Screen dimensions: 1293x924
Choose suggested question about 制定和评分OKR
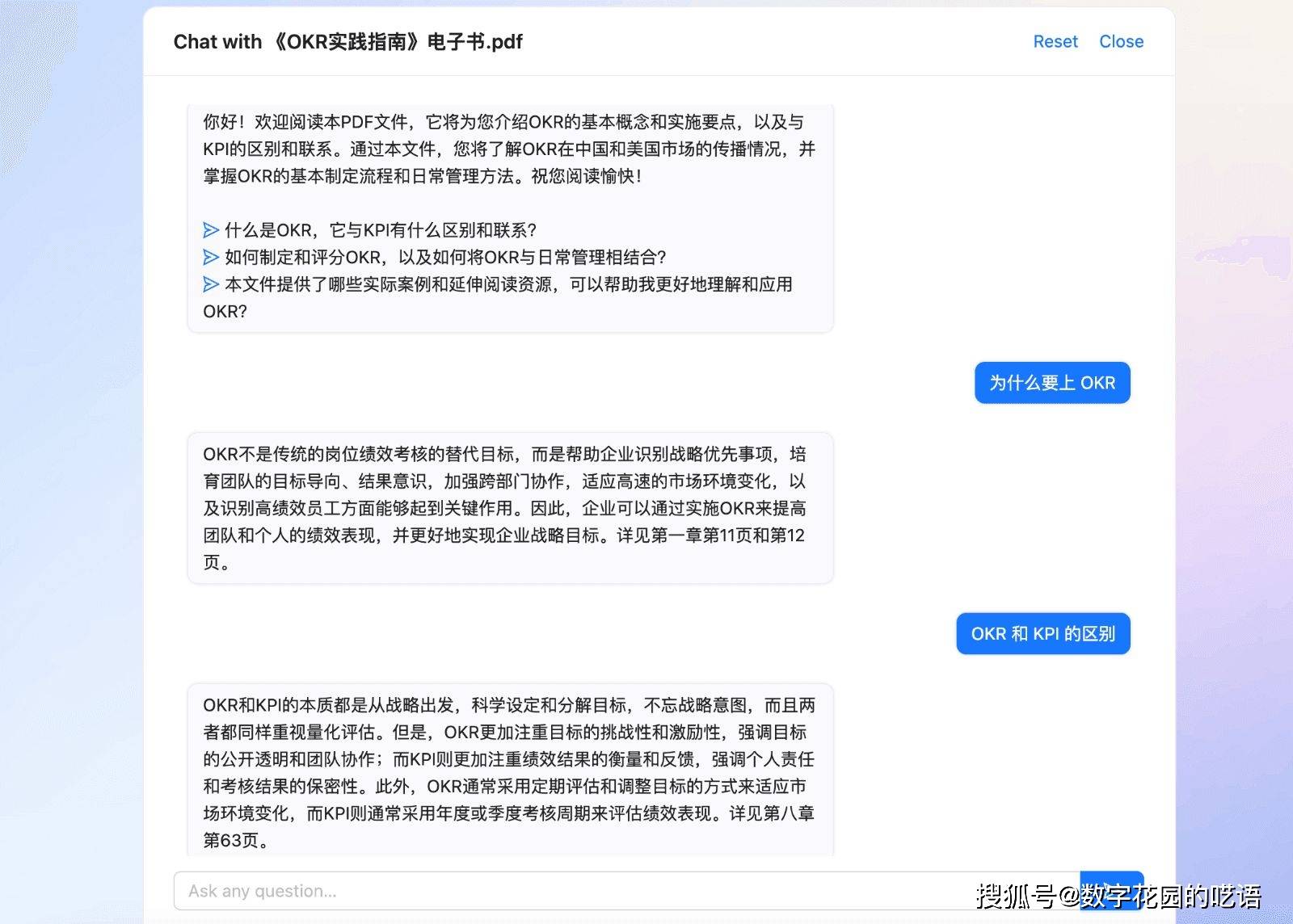(x=444, y=258)
